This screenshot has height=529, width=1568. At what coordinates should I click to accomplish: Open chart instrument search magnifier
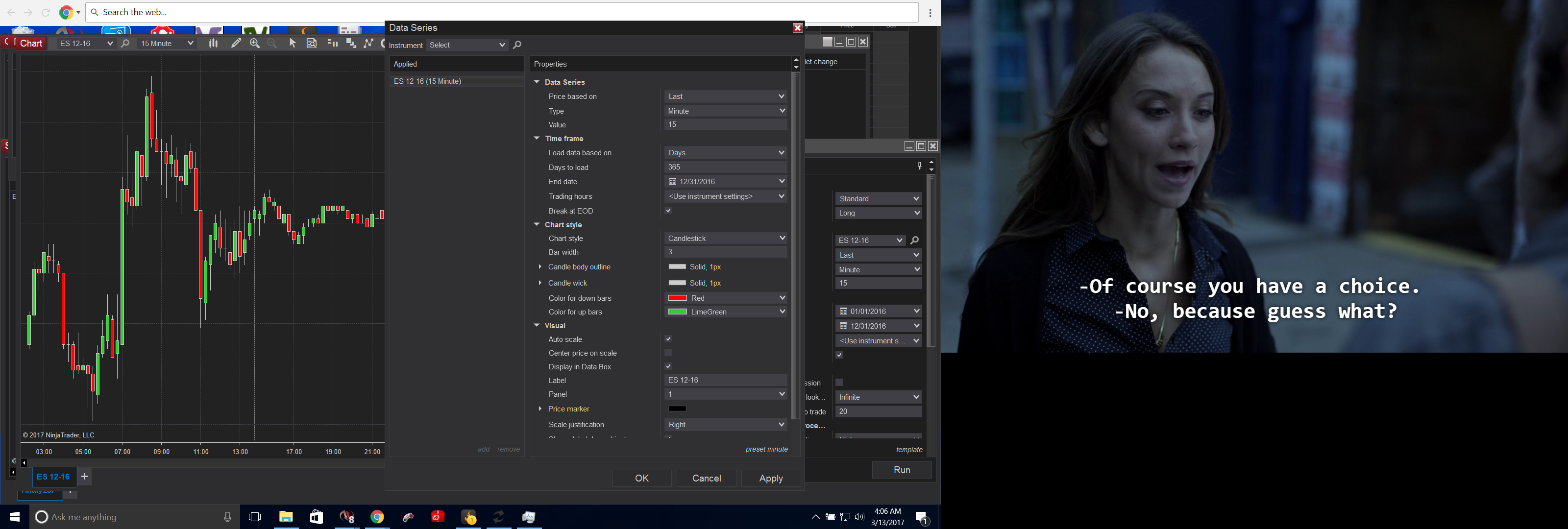[x=125, y=43]
